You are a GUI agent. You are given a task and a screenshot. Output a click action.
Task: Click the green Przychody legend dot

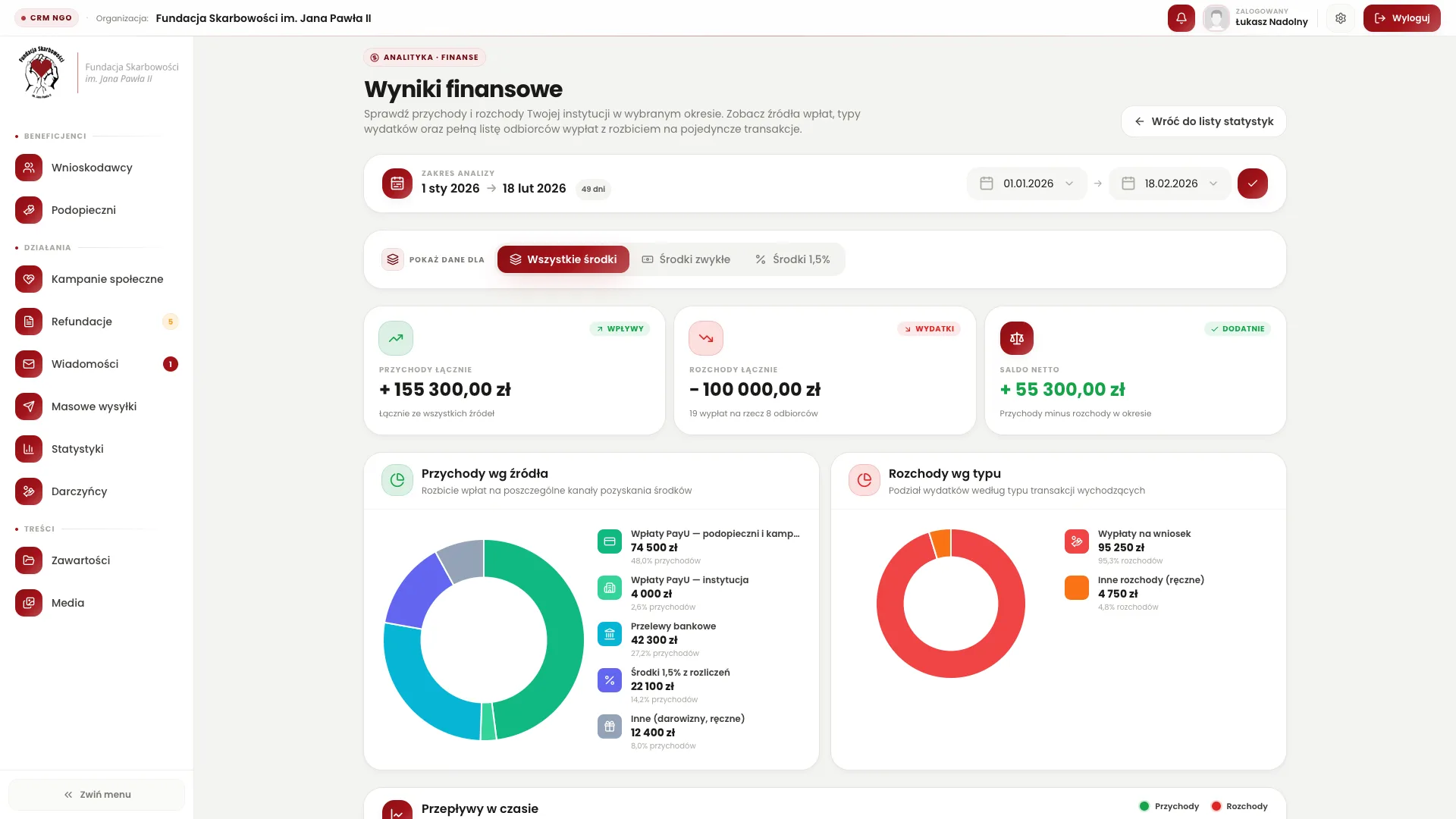pyautogui.click(x=1144, y=806)
